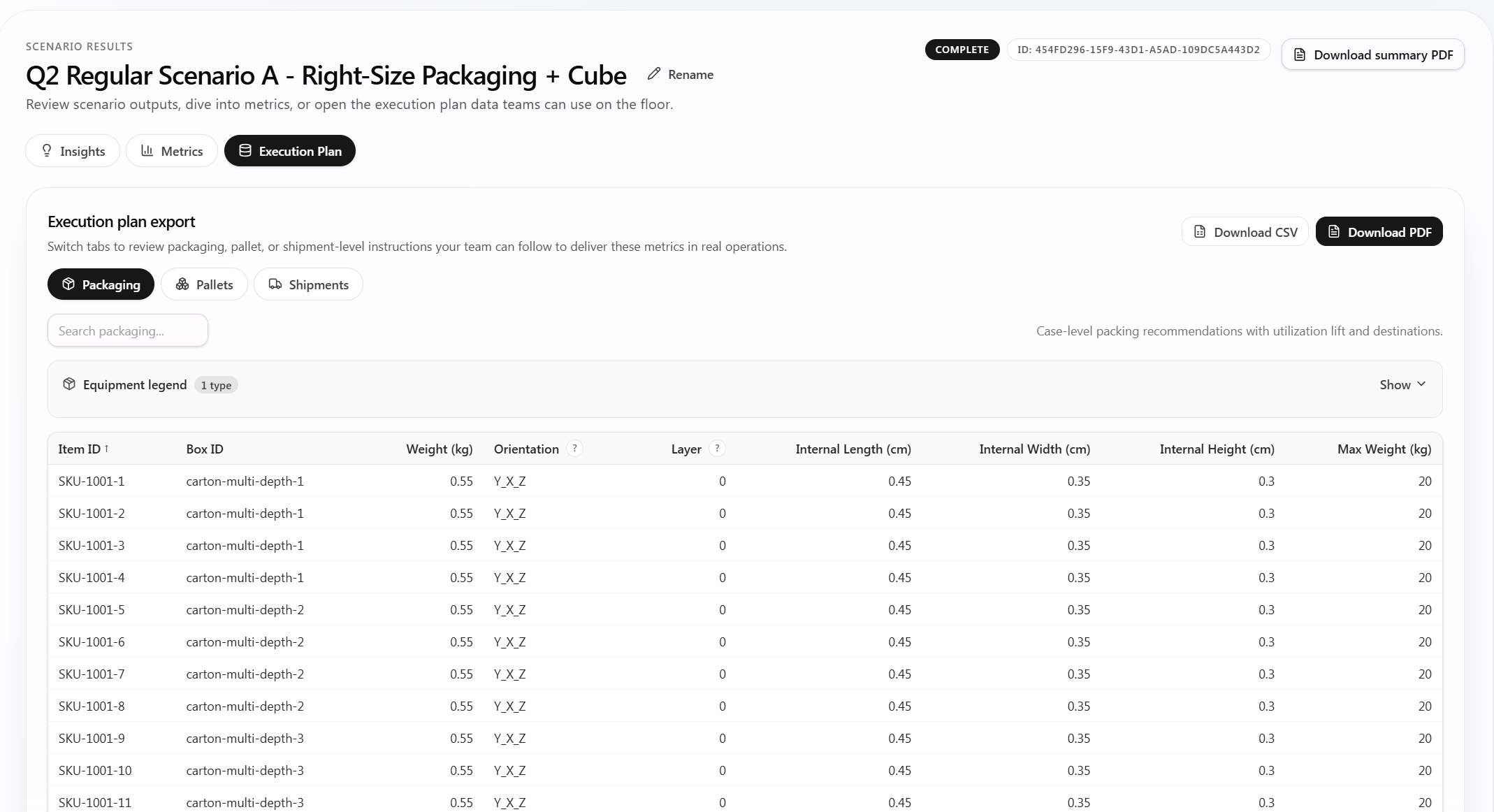Switch to the Insights tab
Screen dimensions: 1494x812
(x=72, y=150)
